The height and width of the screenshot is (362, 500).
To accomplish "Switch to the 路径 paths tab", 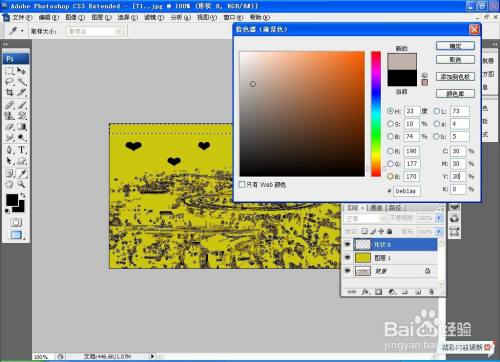I will click(395, 208).
